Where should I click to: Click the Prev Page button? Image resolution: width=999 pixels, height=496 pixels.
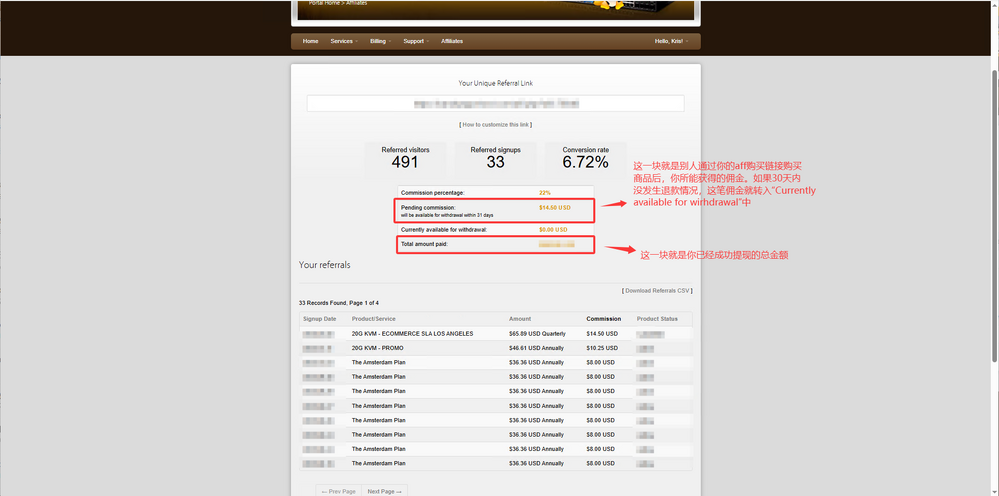[339, 491]
